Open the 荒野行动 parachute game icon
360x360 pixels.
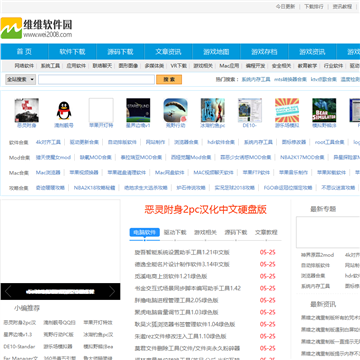(175, 110)
